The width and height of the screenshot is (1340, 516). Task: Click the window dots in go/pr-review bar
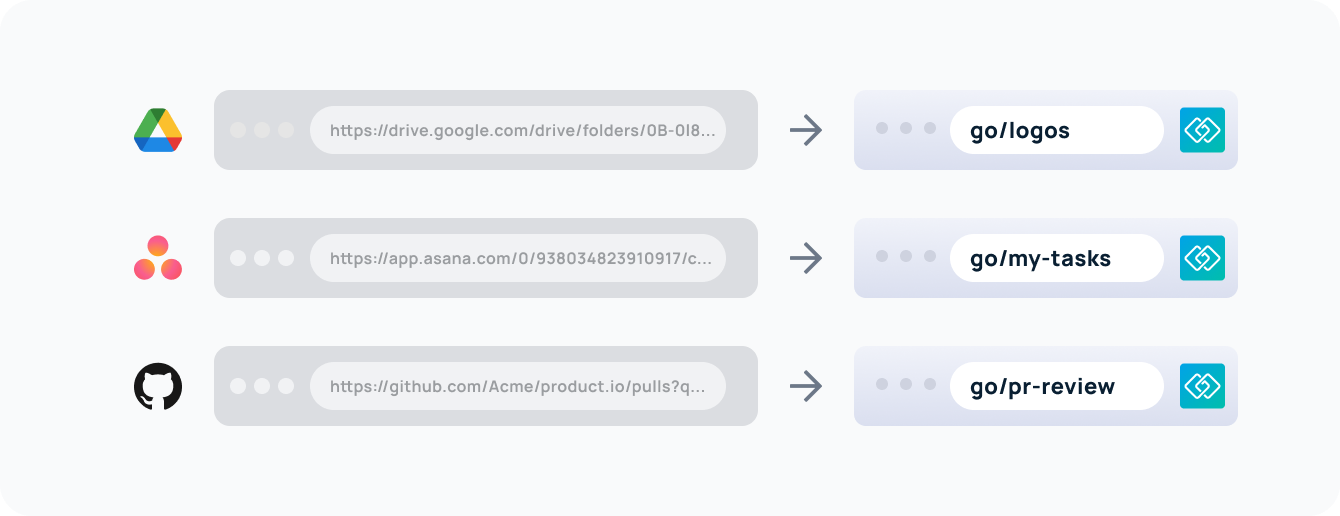pyautogui.click(x=906, y=385)
